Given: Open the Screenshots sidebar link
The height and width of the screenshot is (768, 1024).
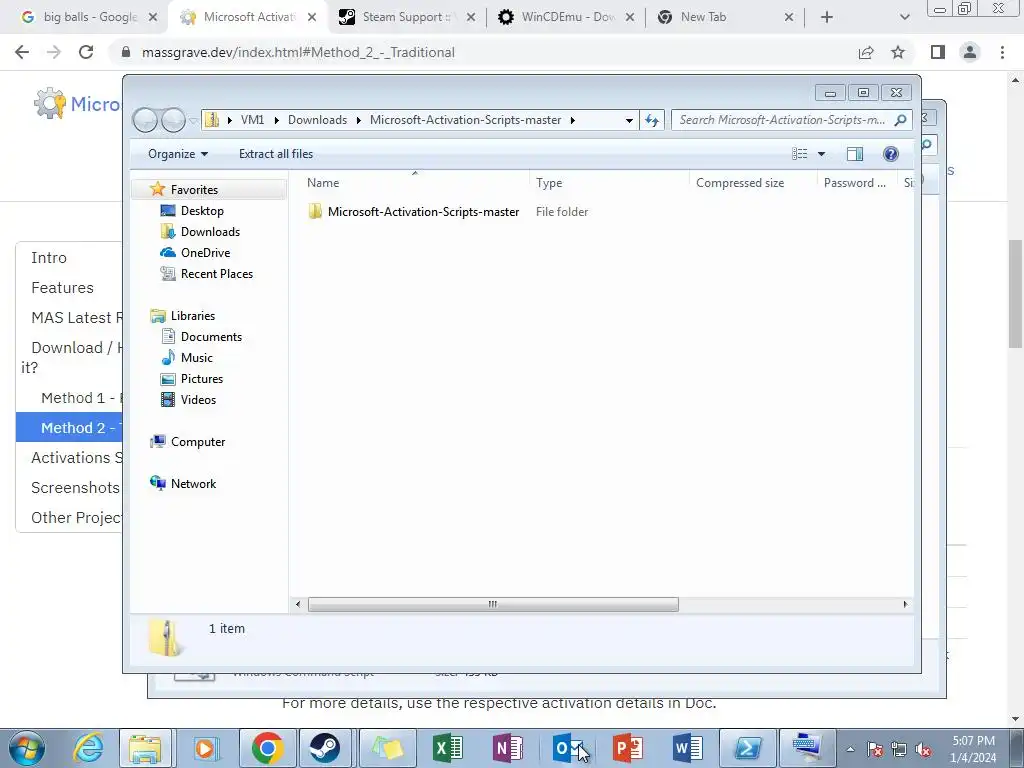Looking at the screenshot, I should click(75, 488).
